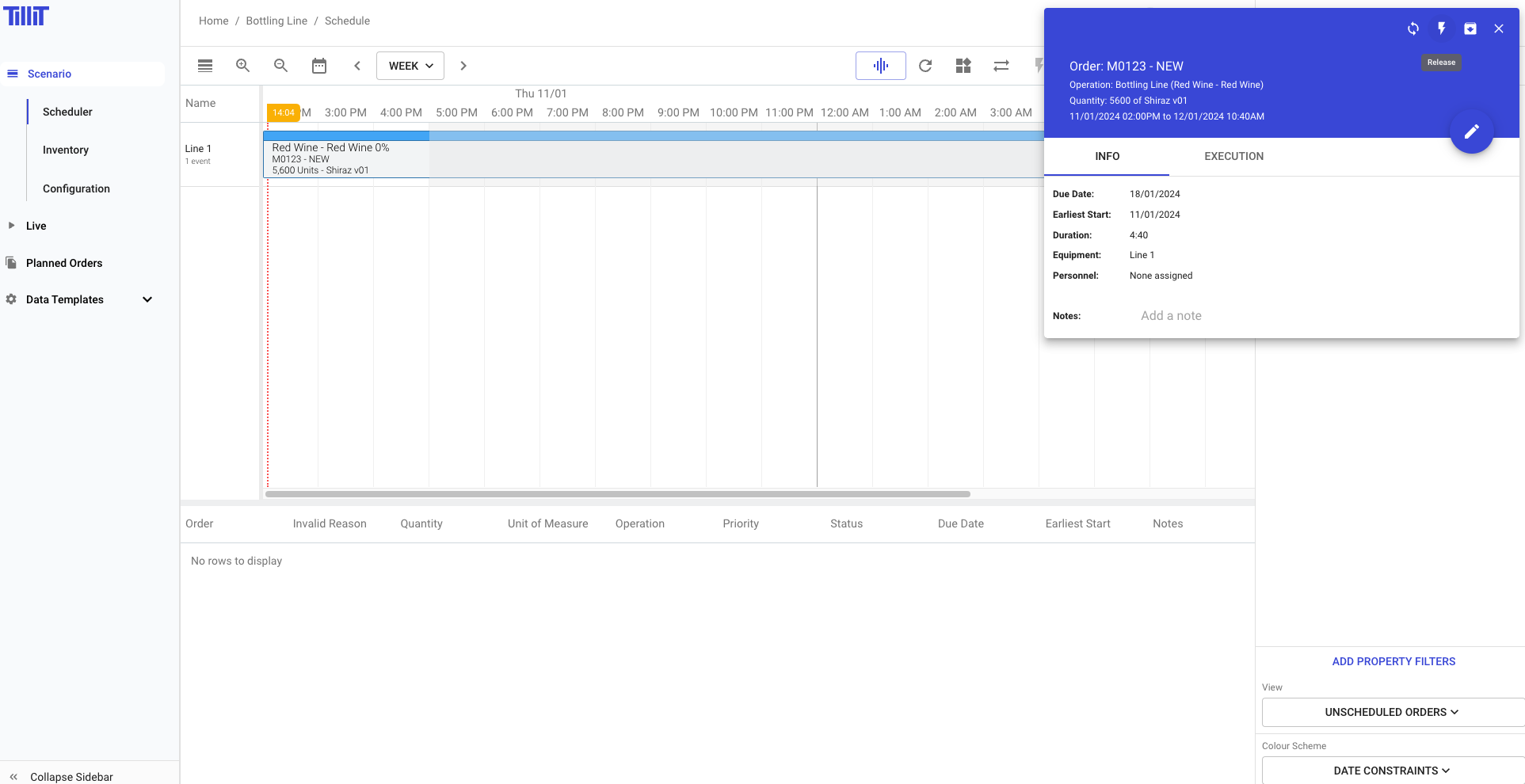The height and width of the screenshot is (784, 1525).
Task: Zoom in on the schedule timeline
Action: (242, 66)
